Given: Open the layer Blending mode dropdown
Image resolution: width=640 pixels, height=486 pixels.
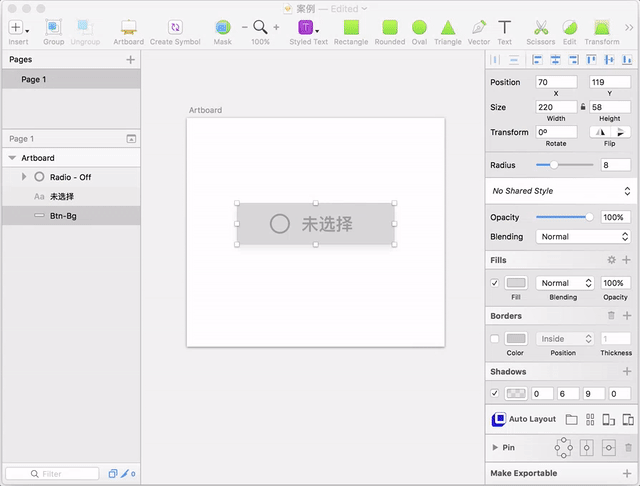Looking at the screenshot, I should (583, 237).
